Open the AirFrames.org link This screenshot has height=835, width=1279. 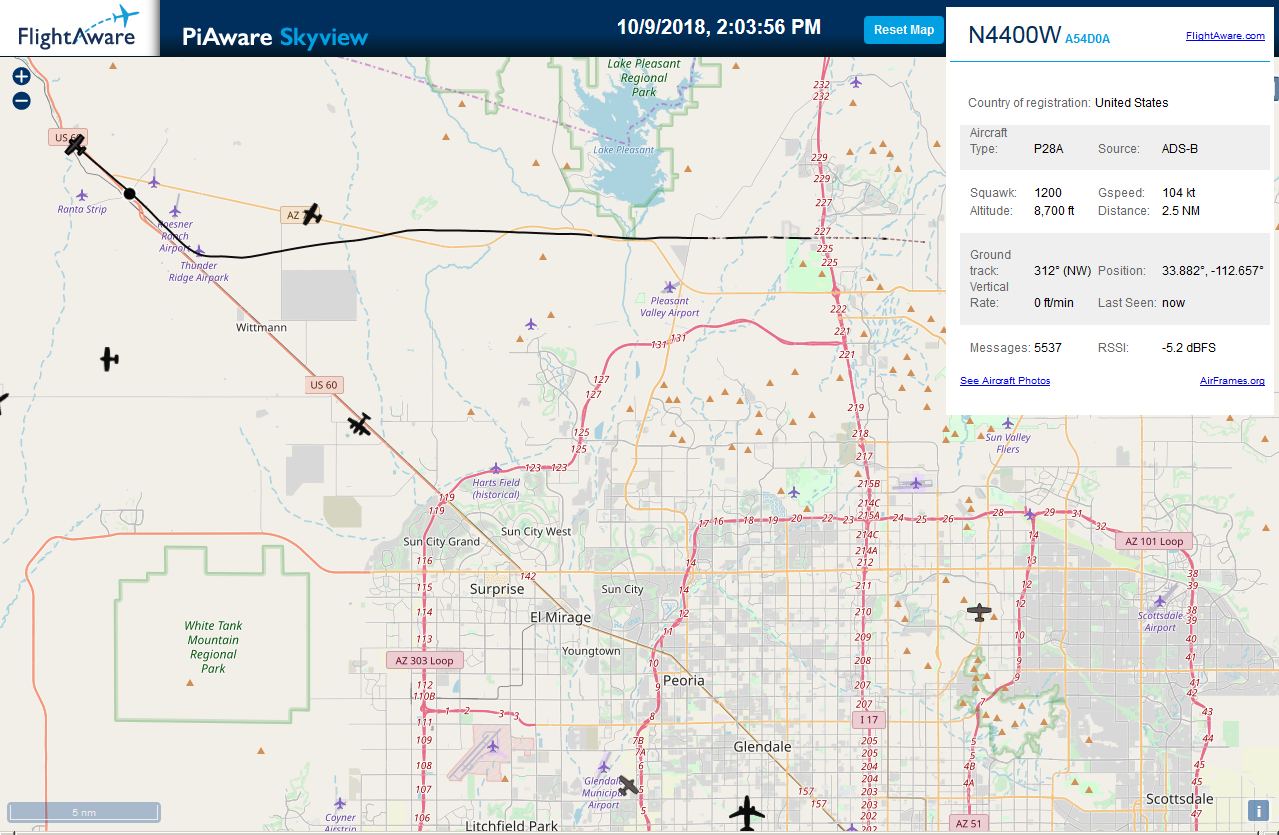pyautogui.click(x=1232, y=381)
